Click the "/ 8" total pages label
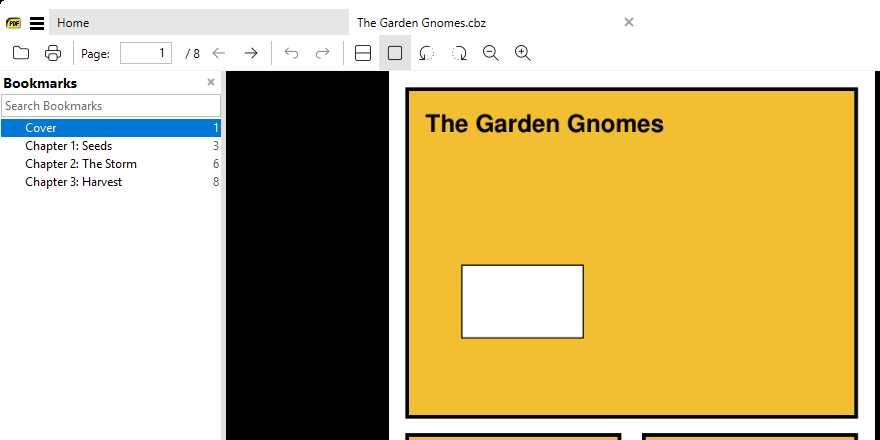The height and width of the screenshot is (440, 880). point(192,53)
